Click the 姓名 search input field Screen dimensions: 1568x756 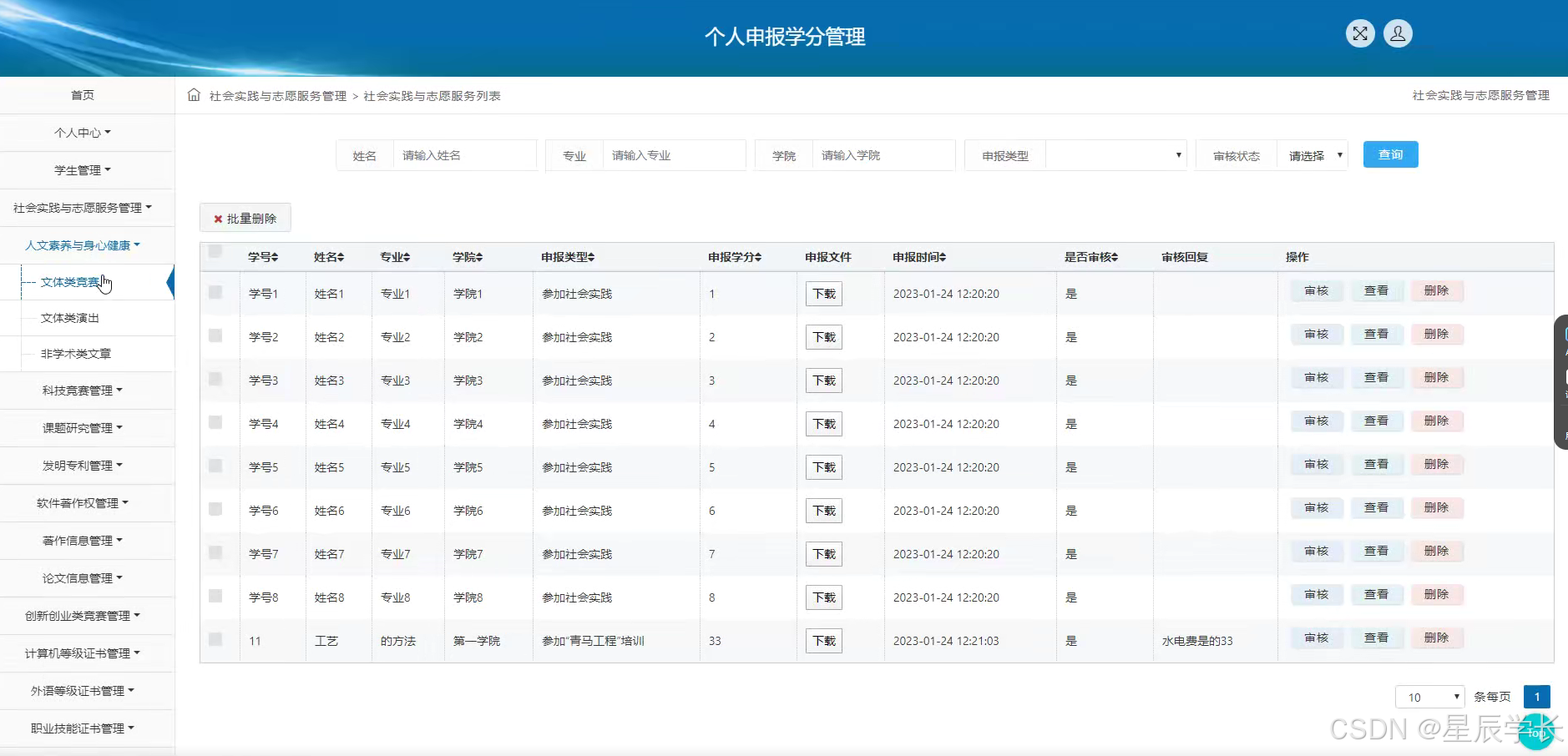pyautogui.click(x=464, y=155)
